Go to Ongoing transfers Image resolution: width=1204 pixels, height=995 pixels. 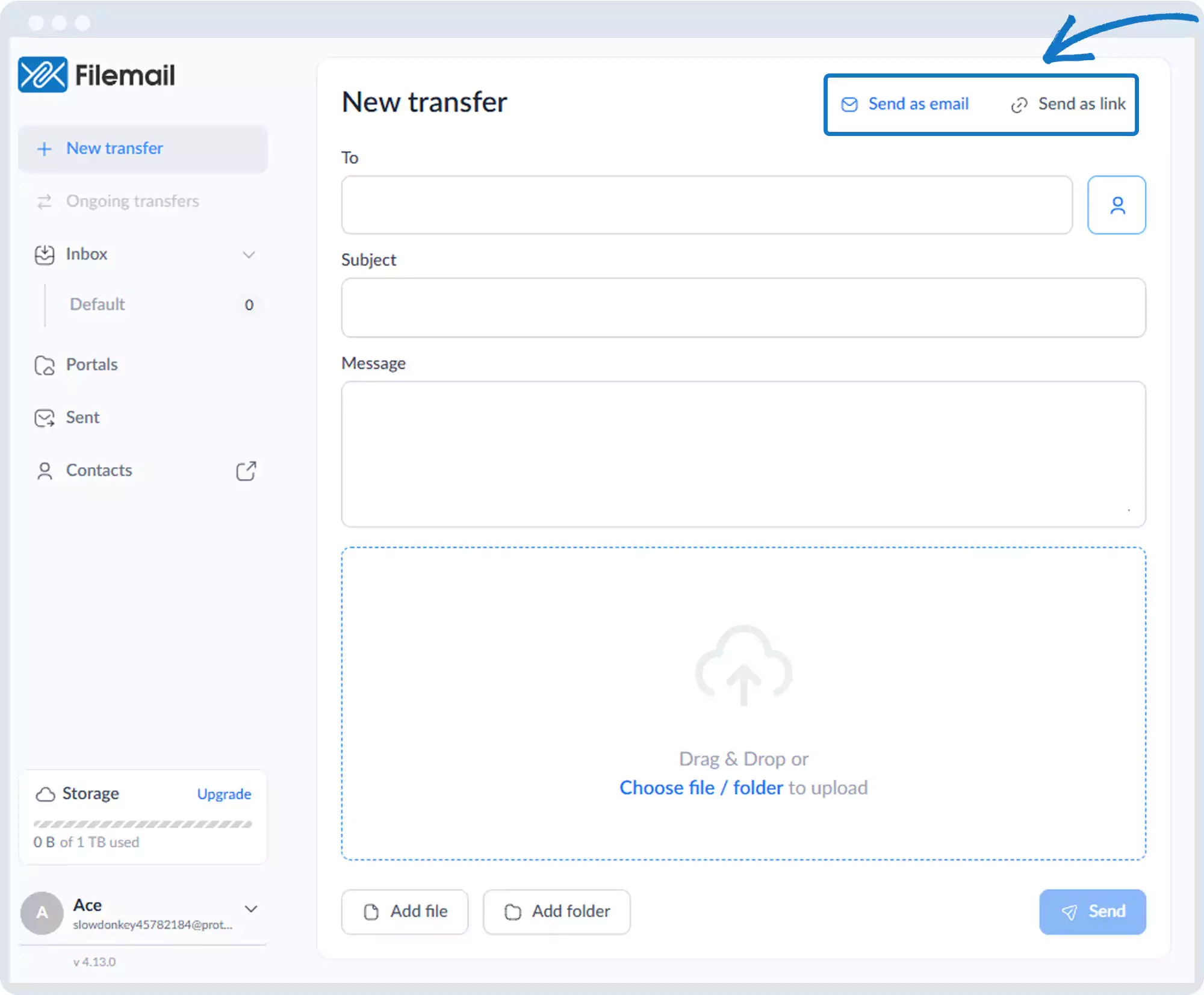132,201
